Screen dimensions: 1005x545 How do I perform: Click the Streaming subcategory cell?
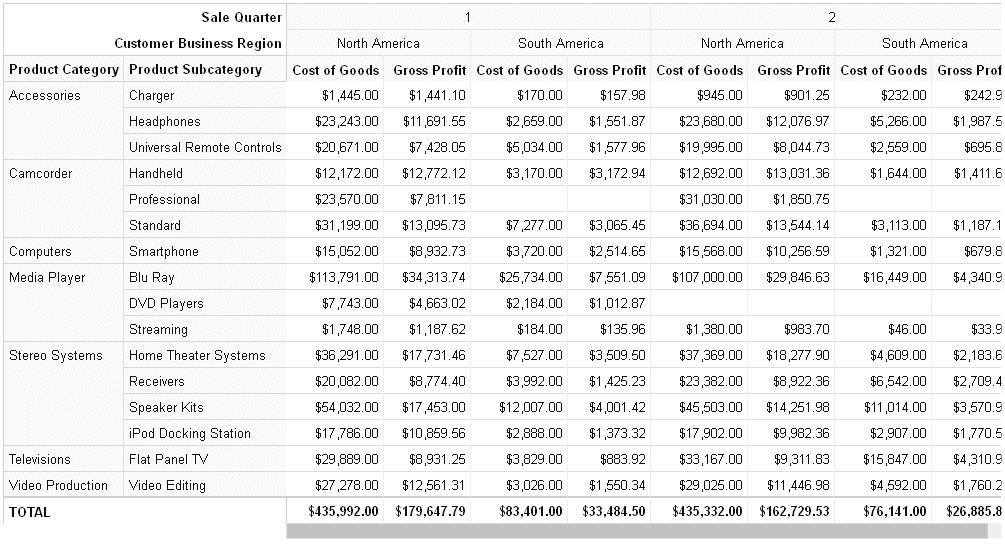click(x=204, y=330)
